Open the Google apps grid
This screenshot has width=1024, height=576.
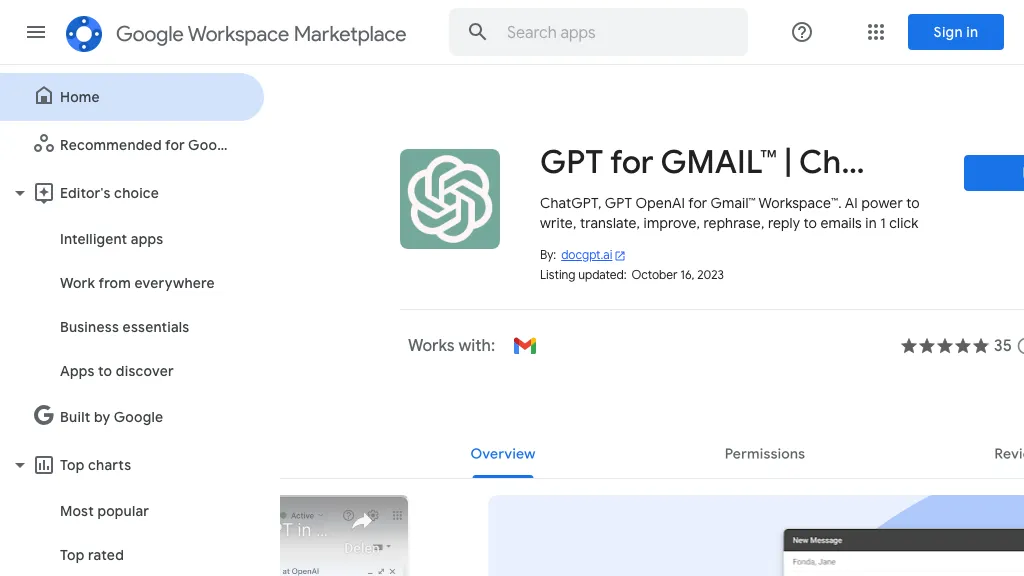point(876,32)
